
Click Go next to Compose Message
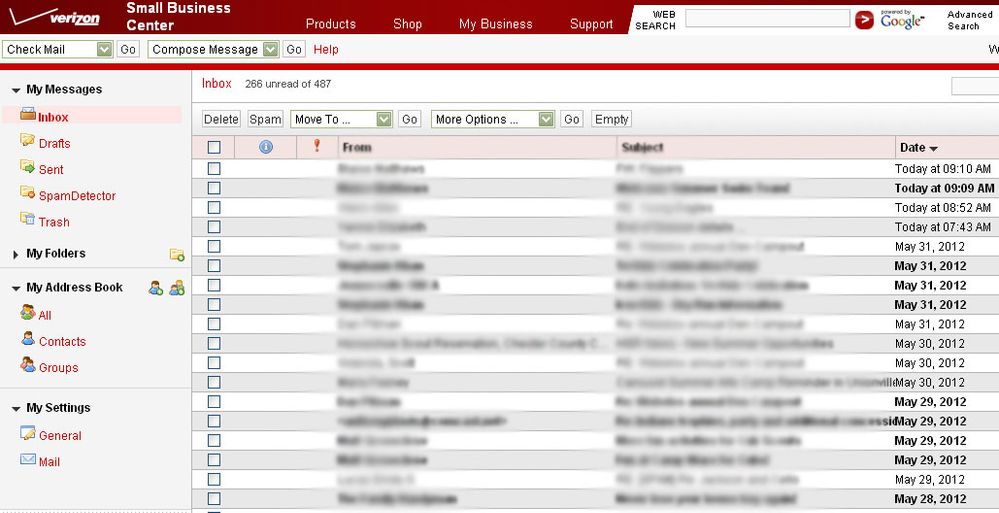coord(294,49)
